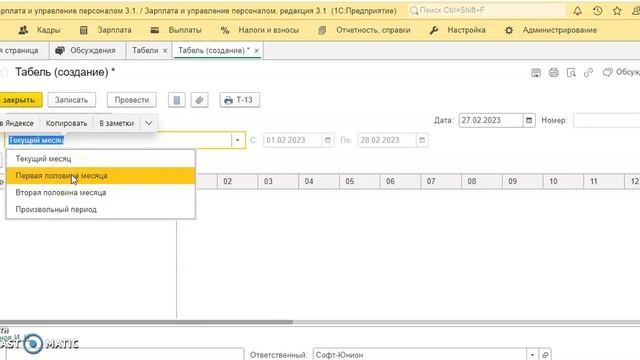Click the Ответственный field Софт-Юнион
Image resolution: width=640 pixels, height=360 pixels.
pyautogui.click(x=420, y=354)
